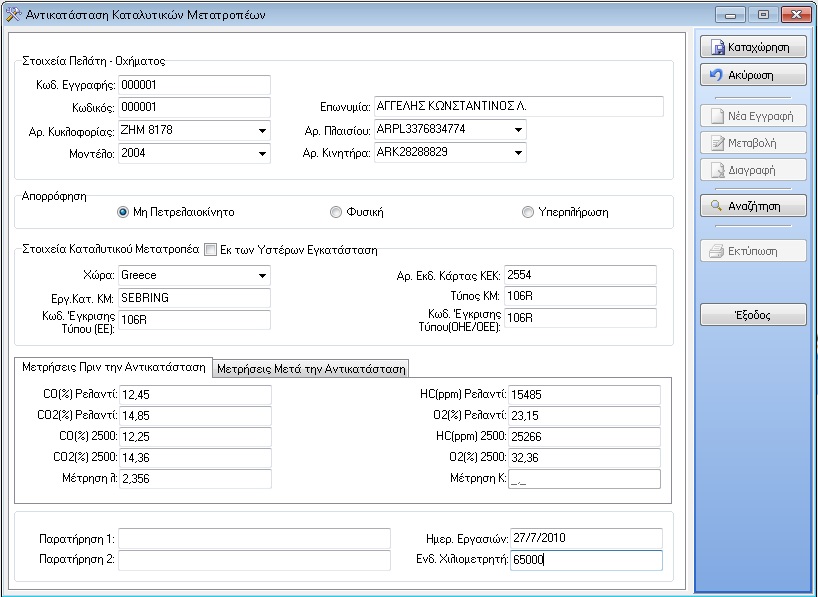Click the Παρατήρηση 1 field
This screenshot has height=597, width=818.
(x=254, y=538)
